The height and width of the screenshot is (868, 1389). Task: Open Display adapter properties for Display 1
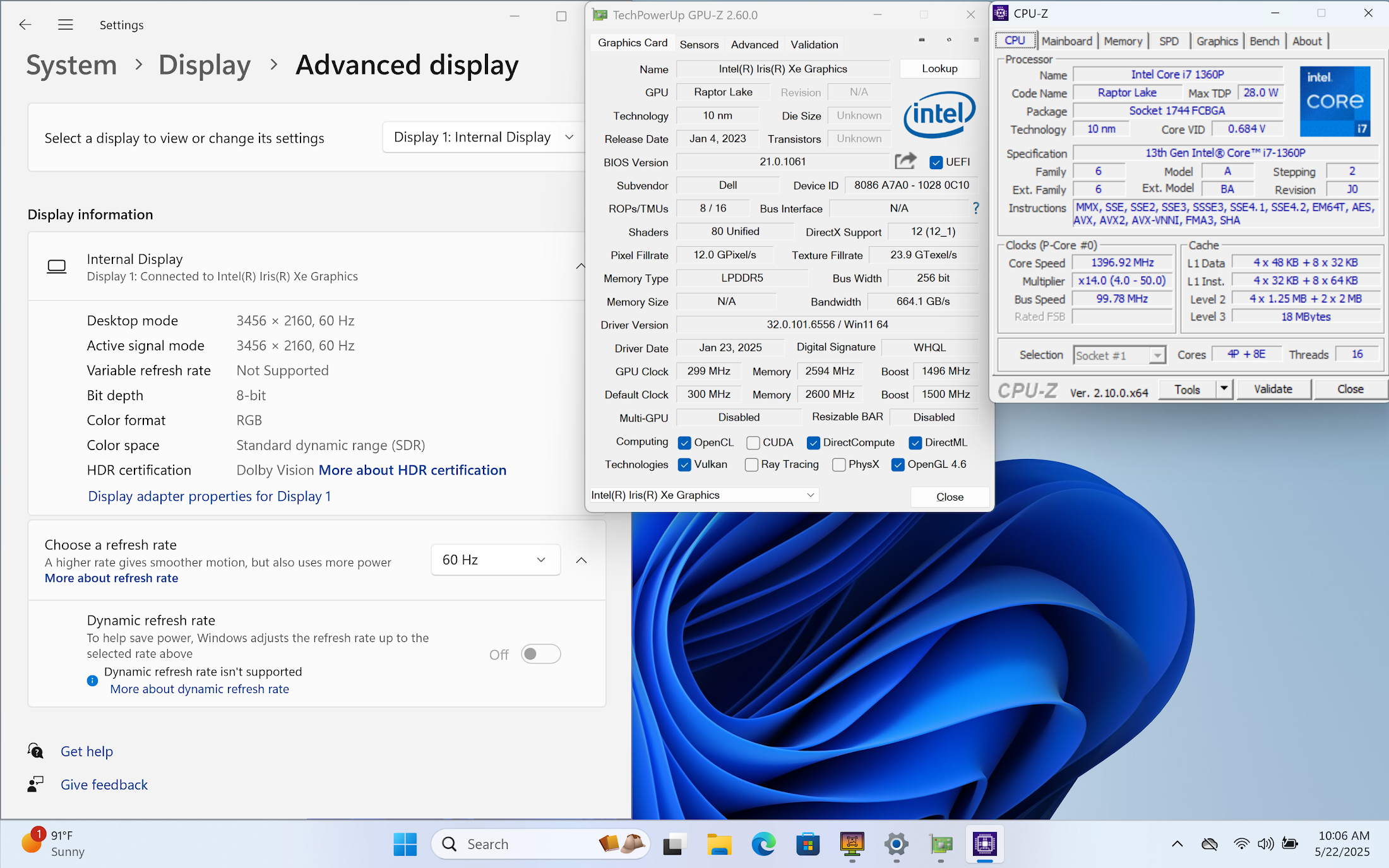(210, 496)
